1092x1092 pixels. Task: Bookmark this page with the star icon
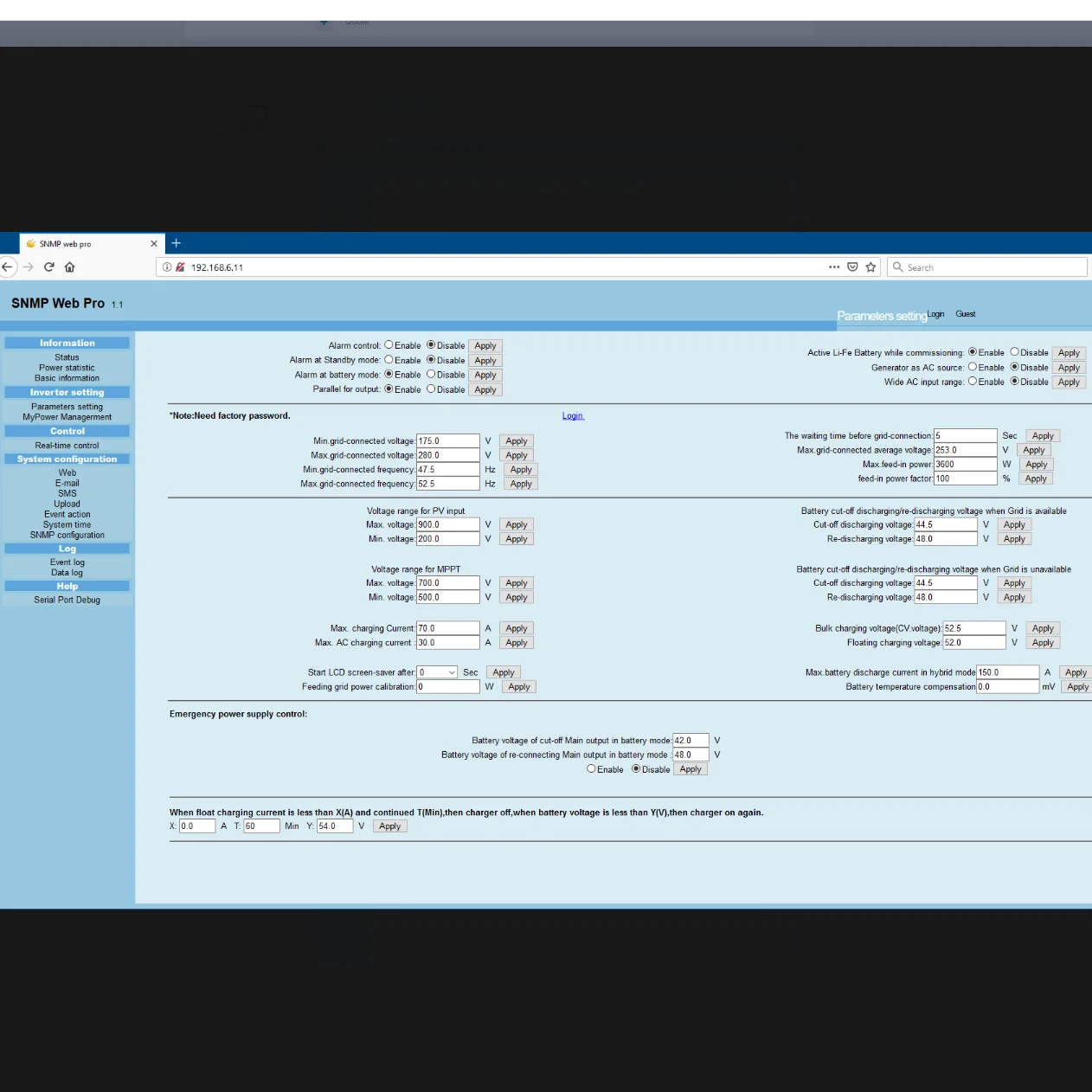tap(871, 267)
